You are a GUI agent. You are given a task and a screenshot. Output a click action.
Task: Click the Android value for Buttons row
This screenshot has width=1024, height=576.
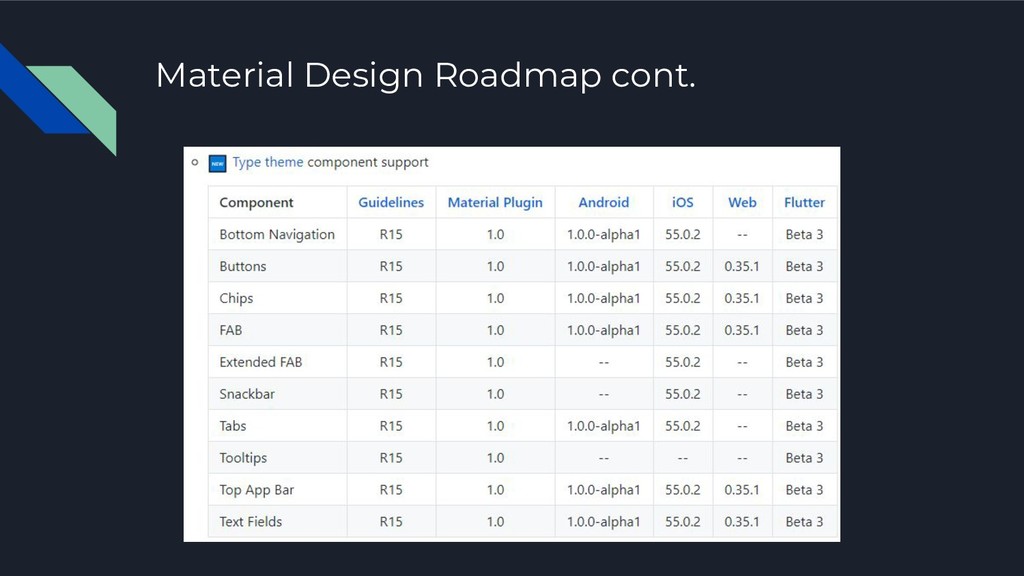[x=603, y=266]
